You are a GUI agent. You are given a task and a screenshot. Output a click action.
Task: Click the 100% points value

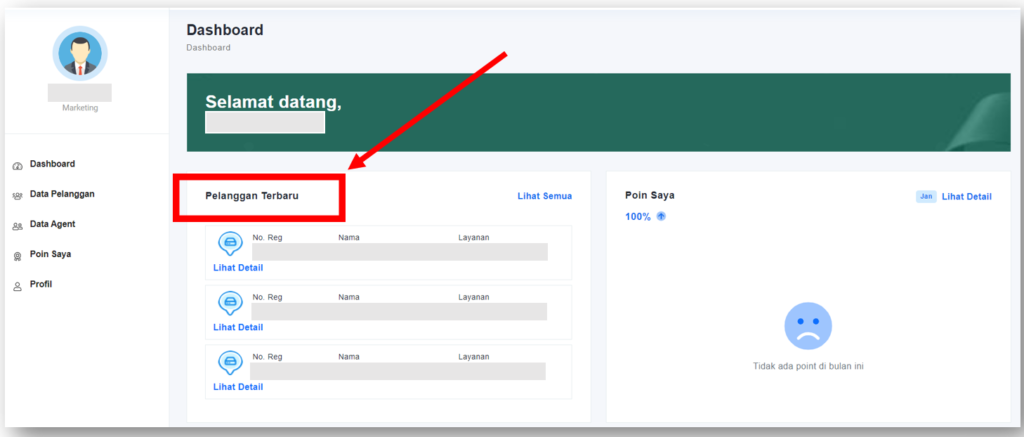(x=638, y=217)
